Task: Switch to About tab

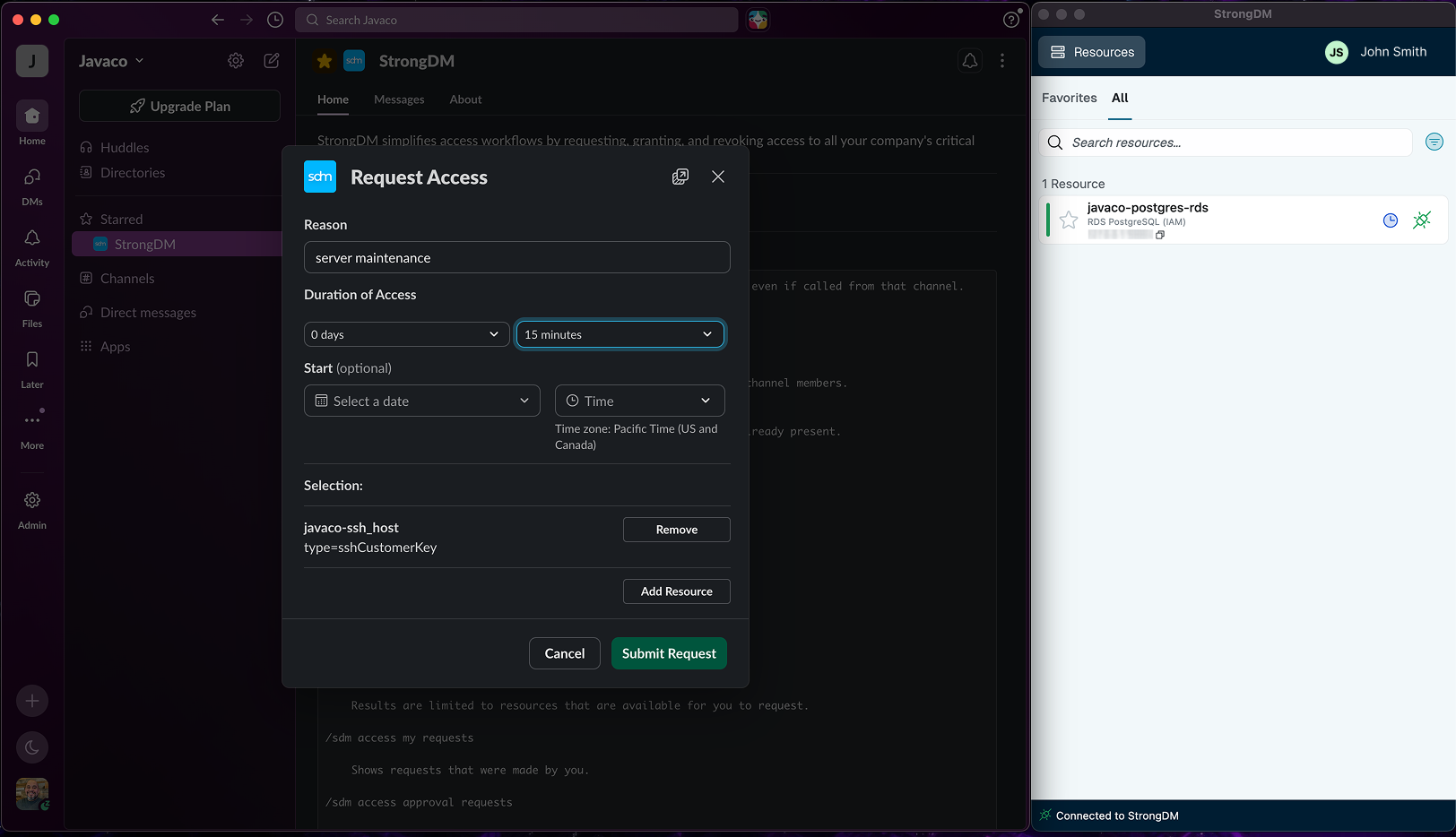Action: [465, 99]
